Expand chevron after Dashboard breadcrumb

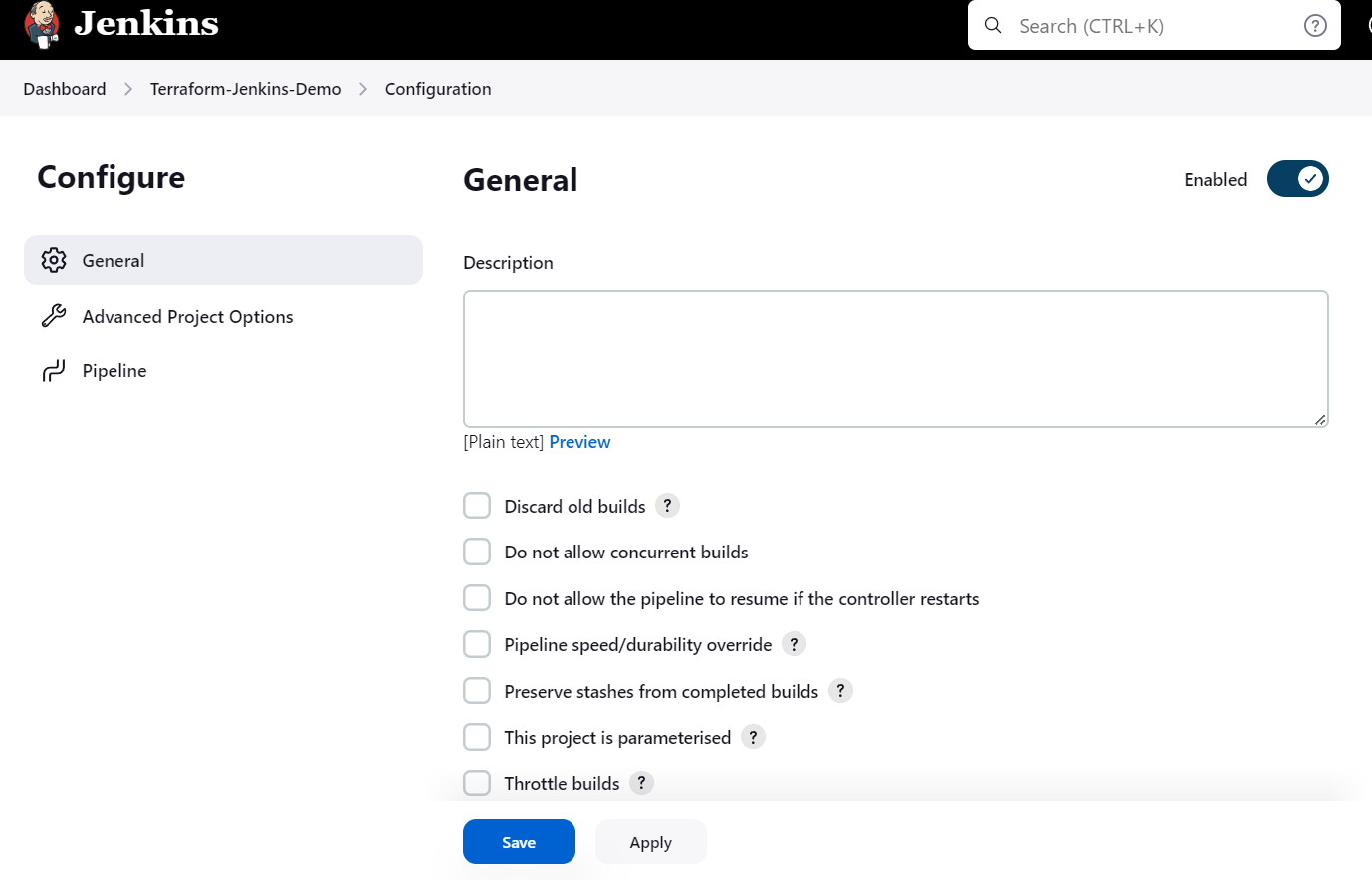[128, 89]
